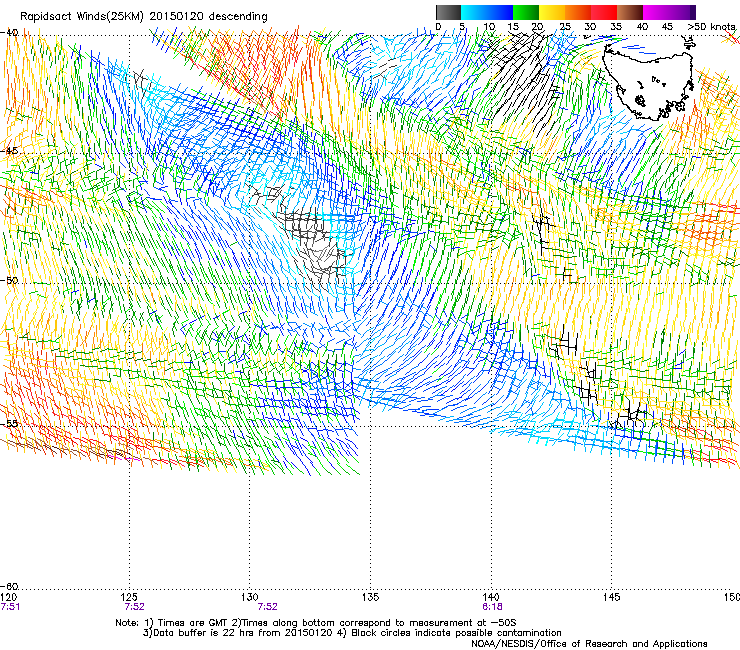
Task: Click the '140' longitude axis label
Action: click(491, 597)
